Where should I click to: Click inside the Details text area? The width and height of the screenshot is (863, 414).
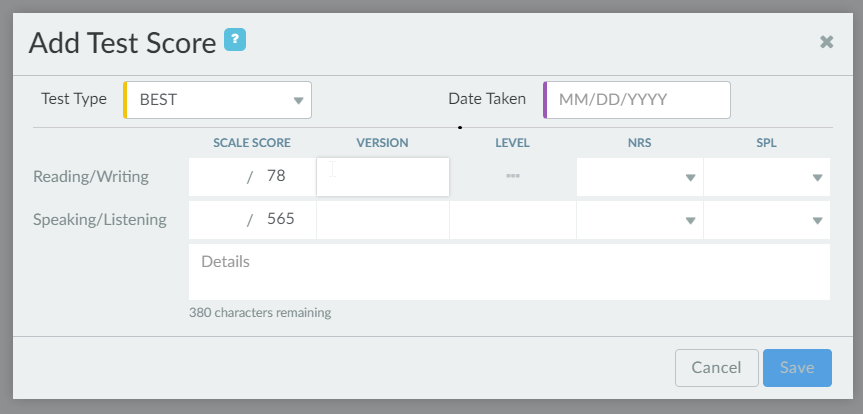(509, 272)
